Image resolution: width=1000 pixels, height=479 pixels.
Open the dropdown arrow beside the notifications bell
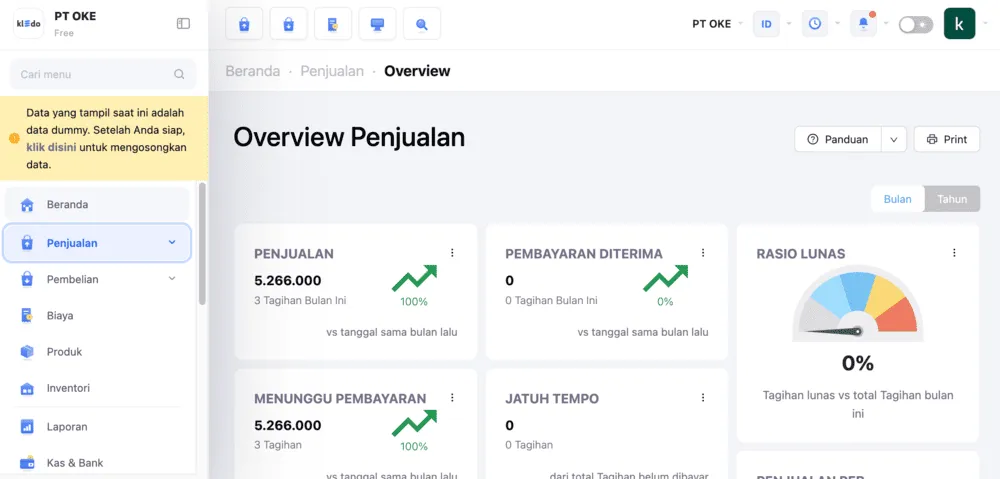[886, 24]
